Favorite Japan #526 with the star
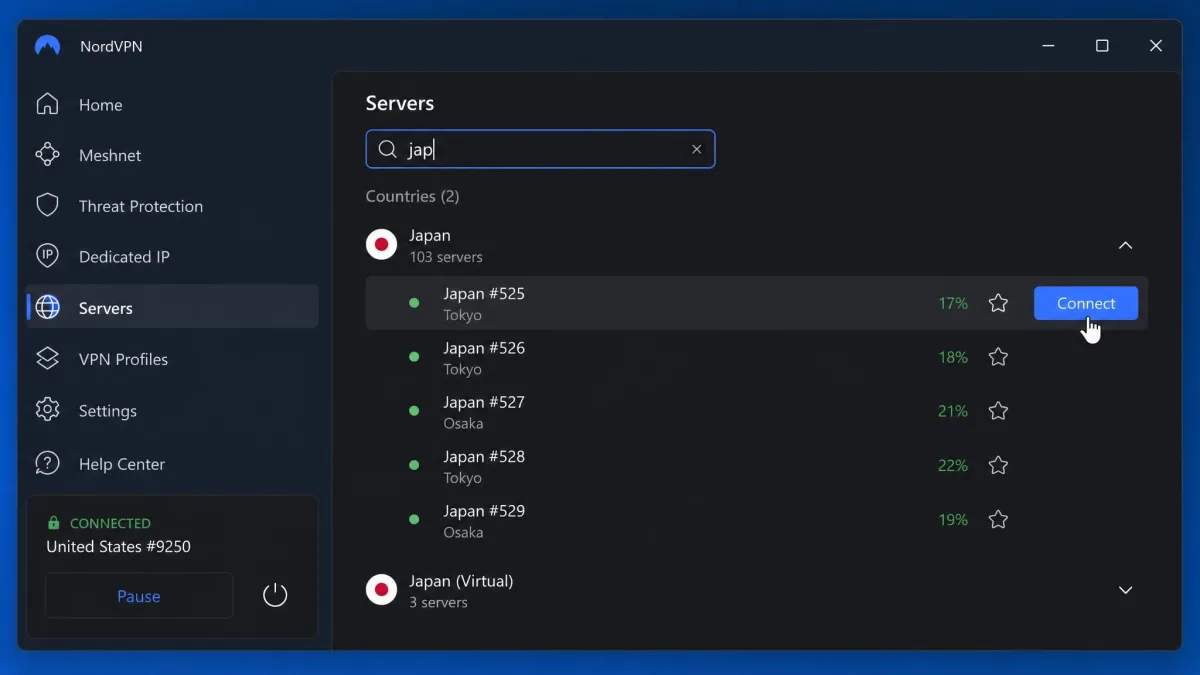 [998, 357]
